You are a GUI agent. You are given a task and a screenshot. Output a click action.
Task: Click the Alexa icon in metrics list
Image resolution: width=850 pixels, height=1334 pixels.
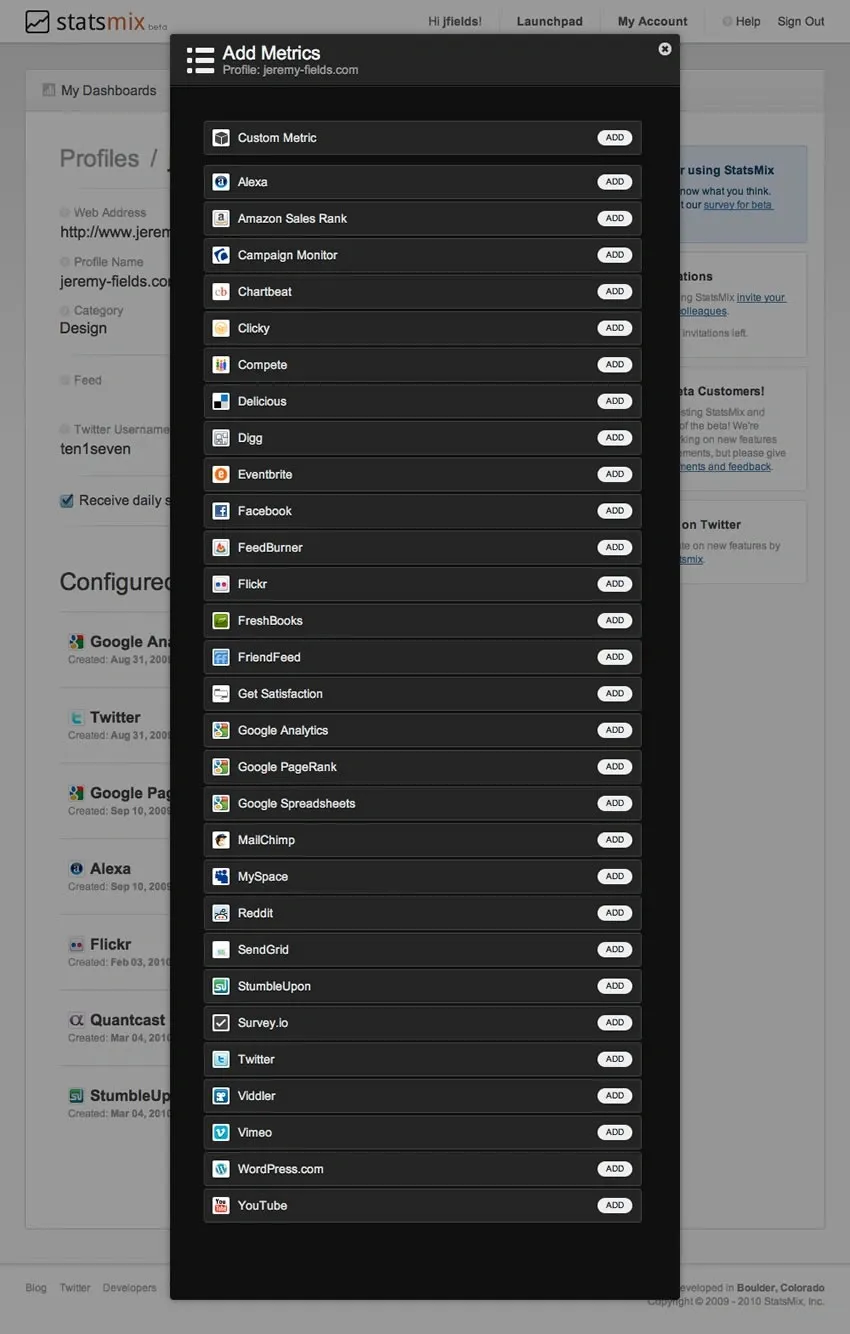pyautogui.click(x=221, y=182)
